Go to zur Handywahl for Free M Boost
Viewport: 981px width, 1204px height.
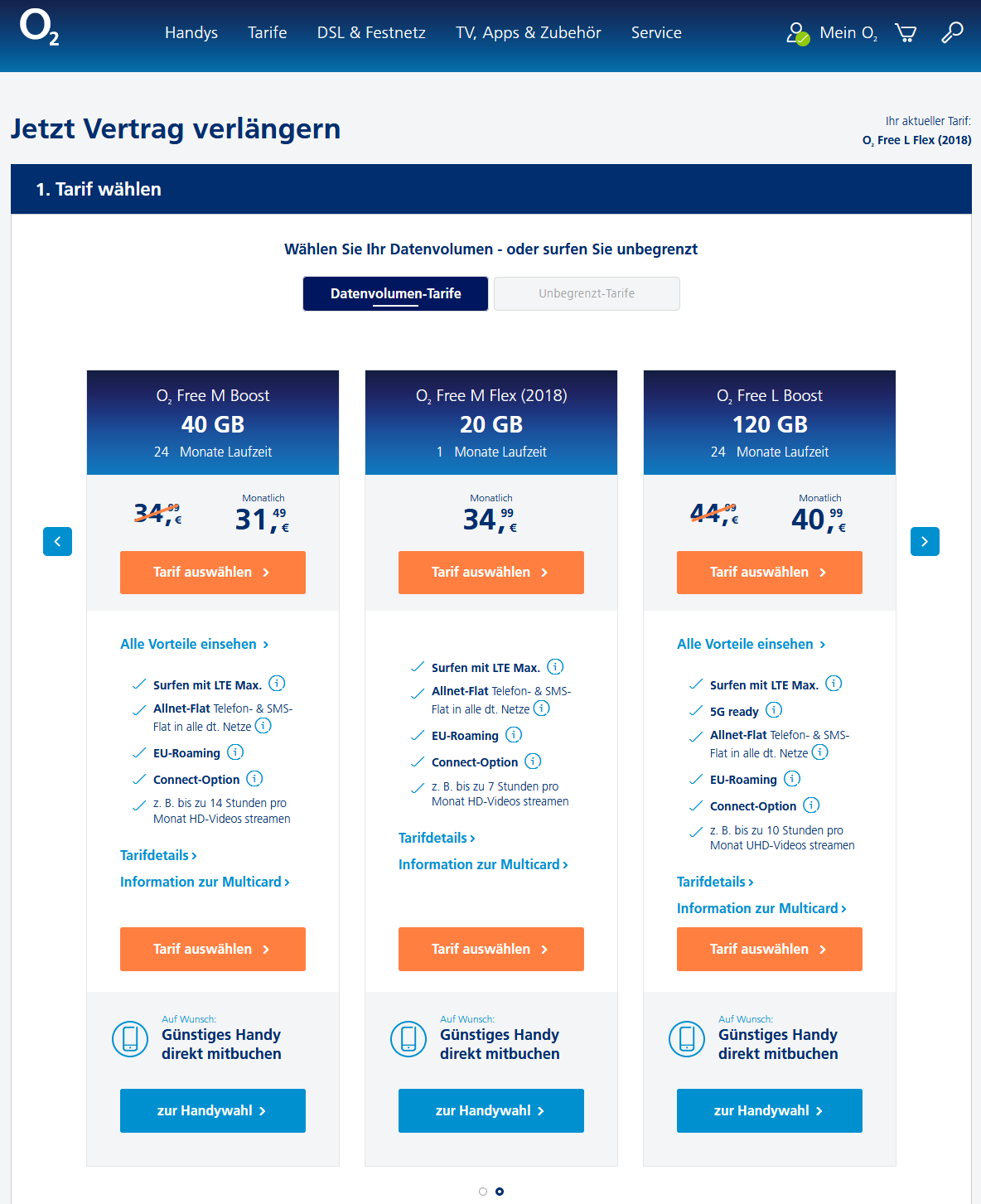[x=213, y=1110]
